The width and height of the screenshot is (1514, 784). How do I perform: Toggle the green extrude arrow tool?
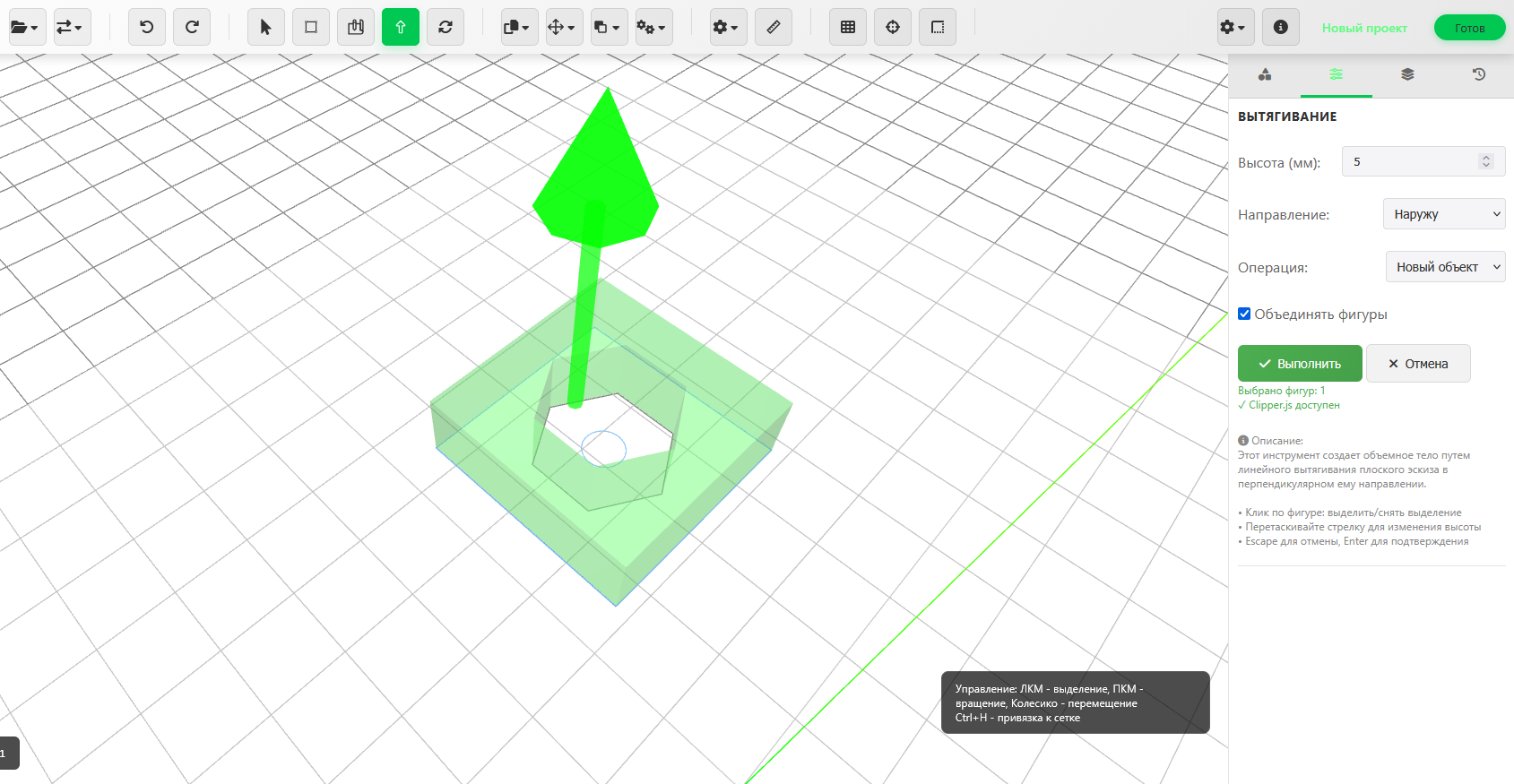(x=401, y=27)
